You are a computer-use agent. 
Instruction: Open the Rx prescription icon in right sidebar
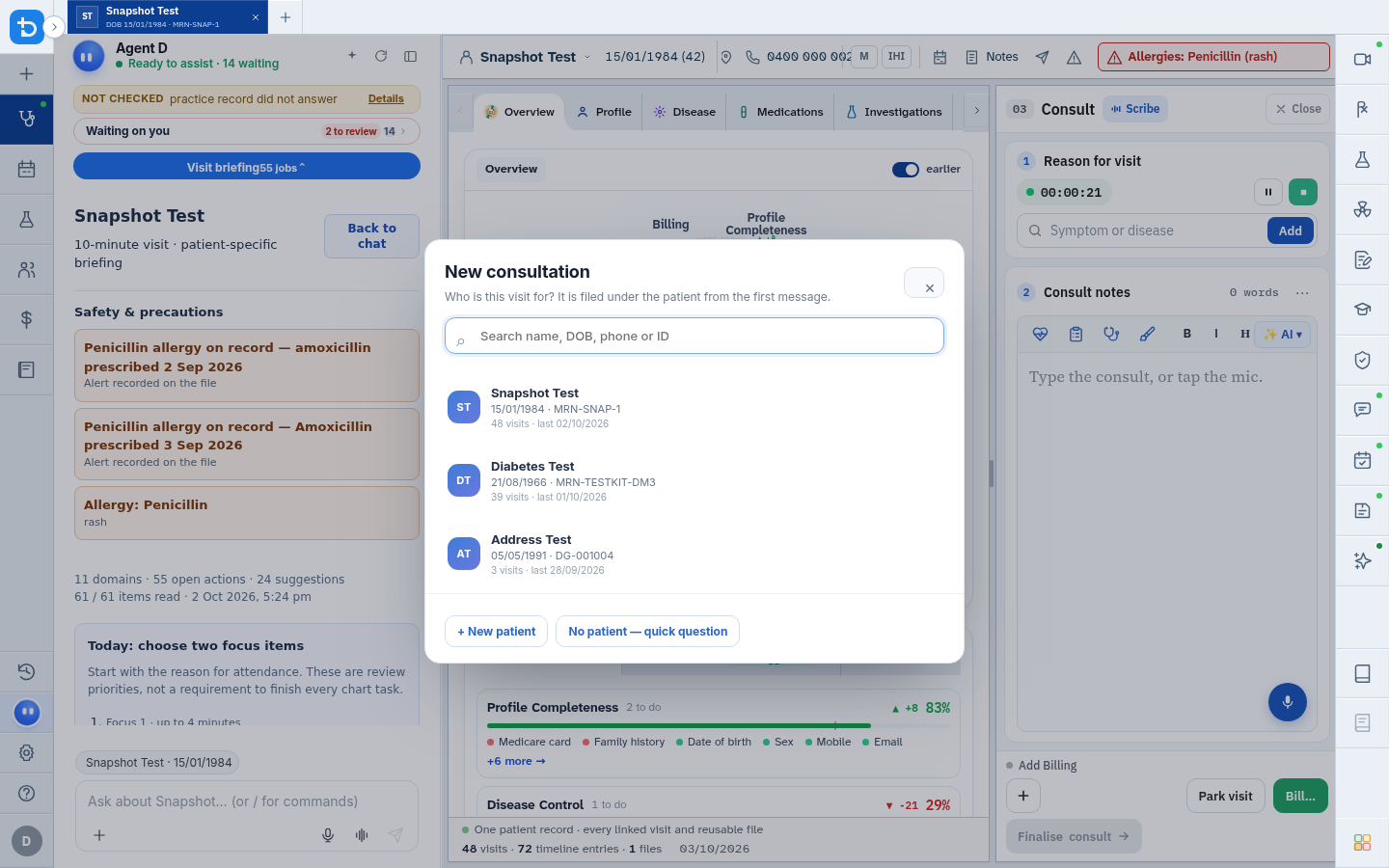tap(1362, 109)
